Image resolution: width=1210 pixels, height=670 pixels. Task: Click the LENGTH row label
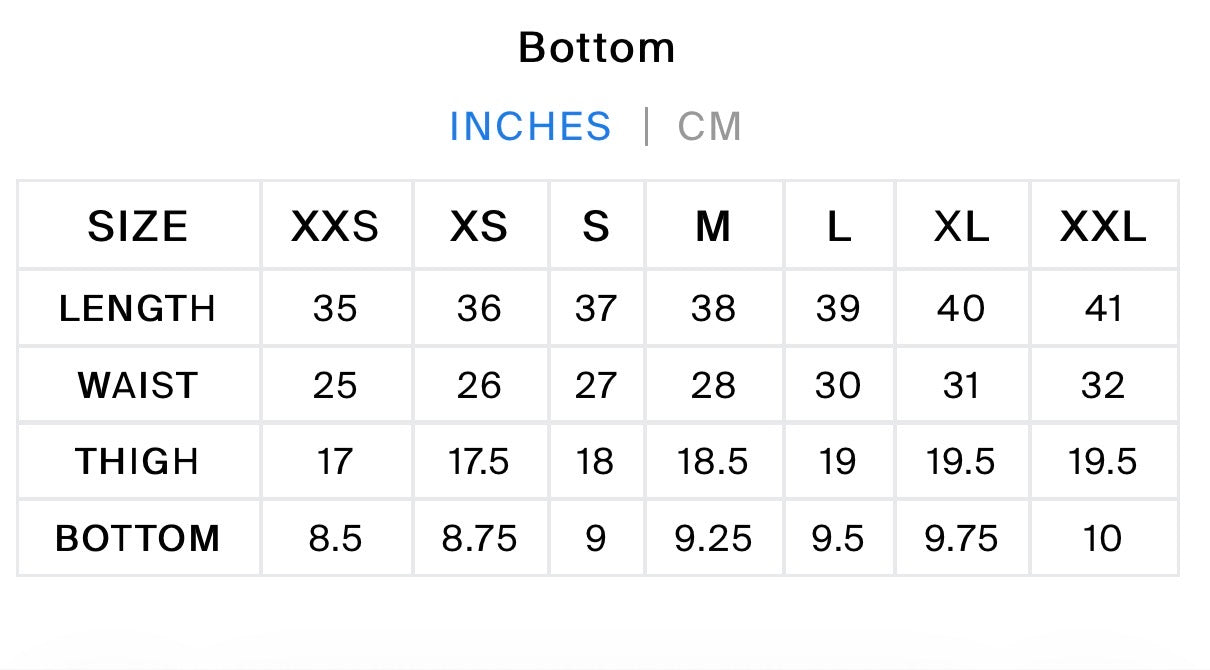click(x=138, y=309)
